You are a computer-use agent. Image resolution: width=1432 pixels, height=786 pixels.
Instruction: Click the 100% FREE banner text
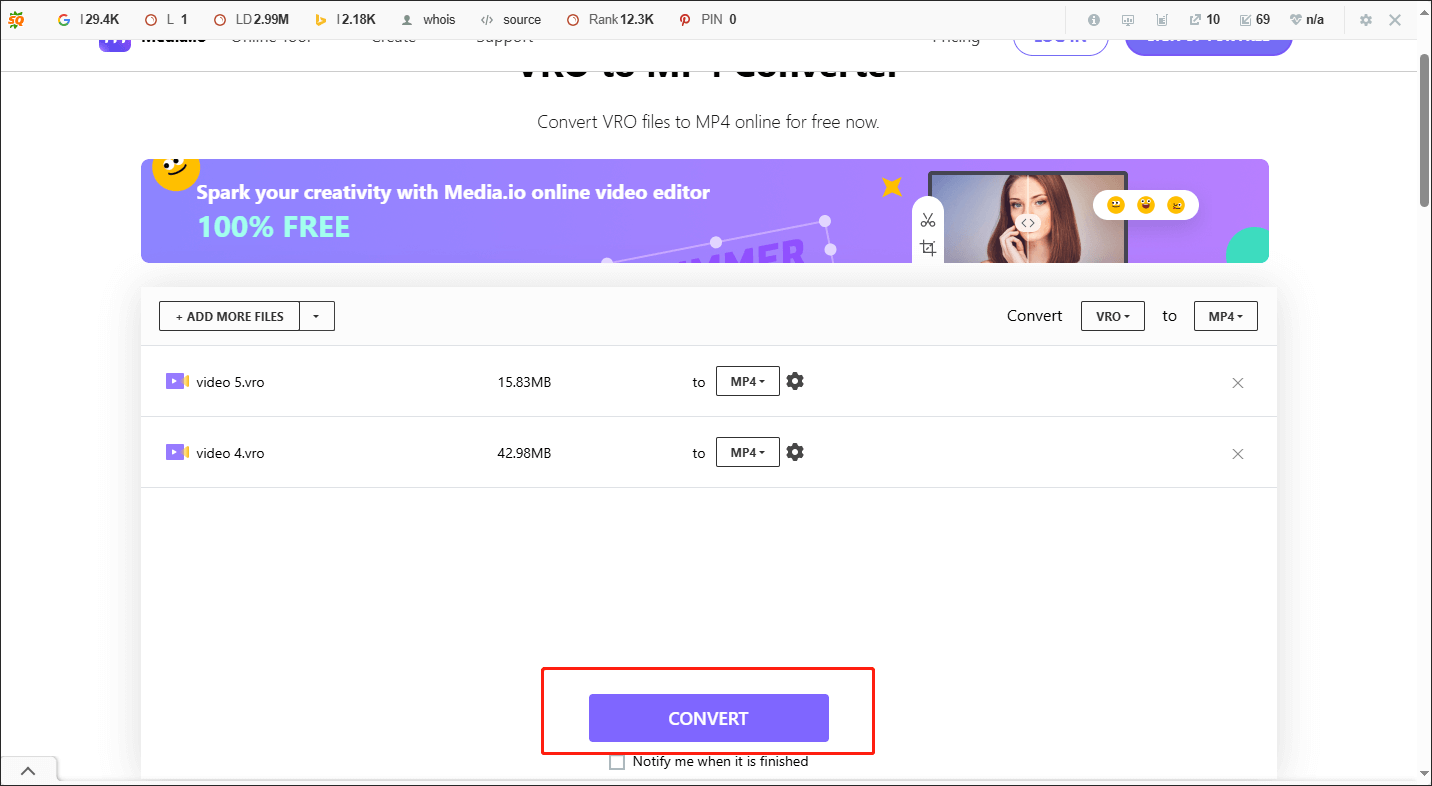coord(274,227)
